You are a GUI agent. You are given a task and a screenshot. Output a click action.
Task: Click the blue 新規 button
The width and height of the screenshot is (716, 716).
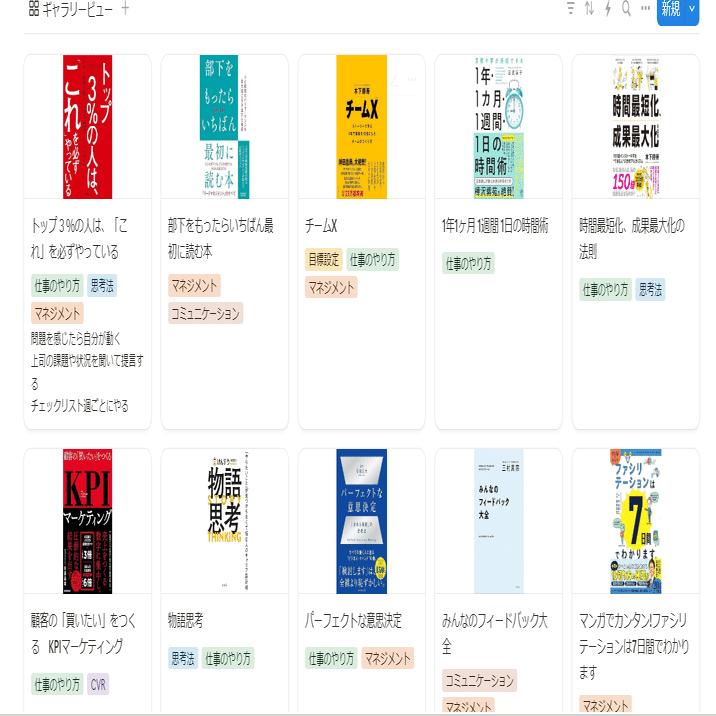(671, 8)
